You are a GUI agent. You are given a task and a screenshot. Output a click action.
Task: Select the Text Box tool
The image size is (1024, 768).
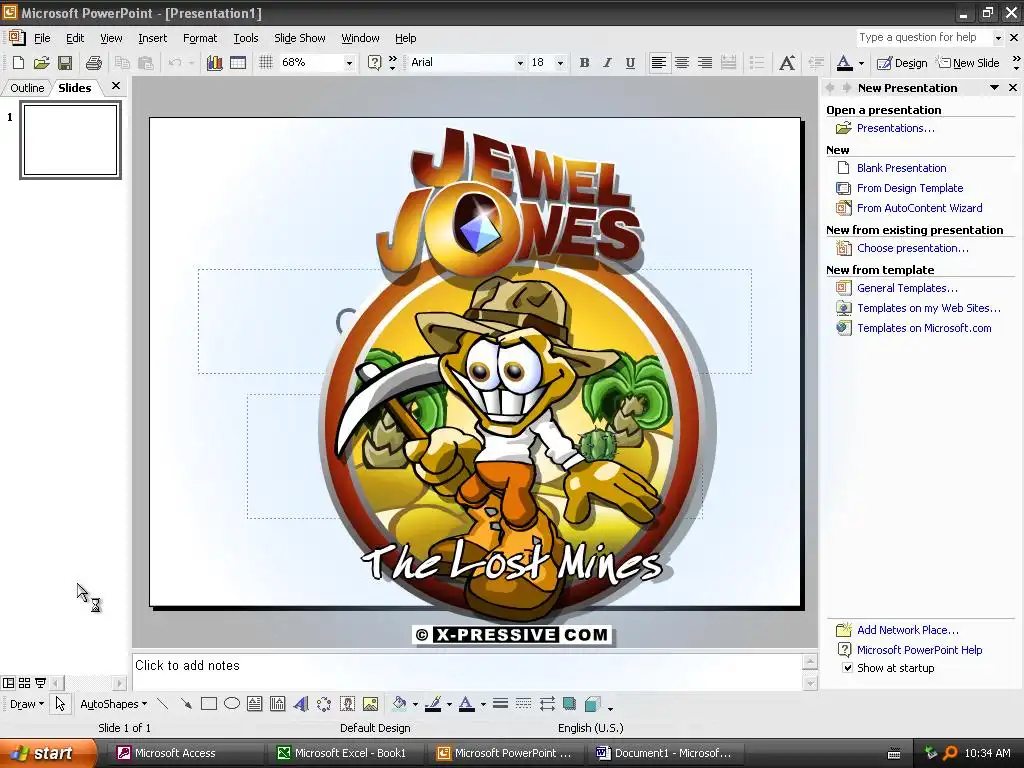coord(255,704)
